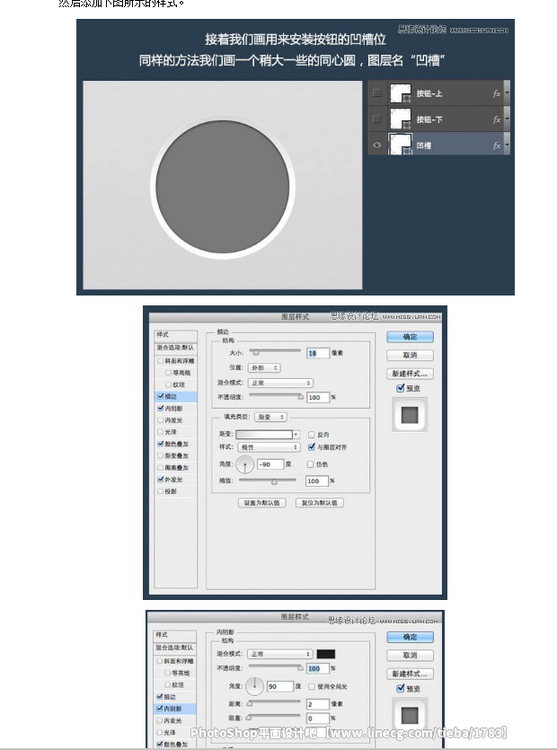The width and height of the screenshot is (557, 750).
Task: Click the 距离 field showing 2
Action: point(317,704)
